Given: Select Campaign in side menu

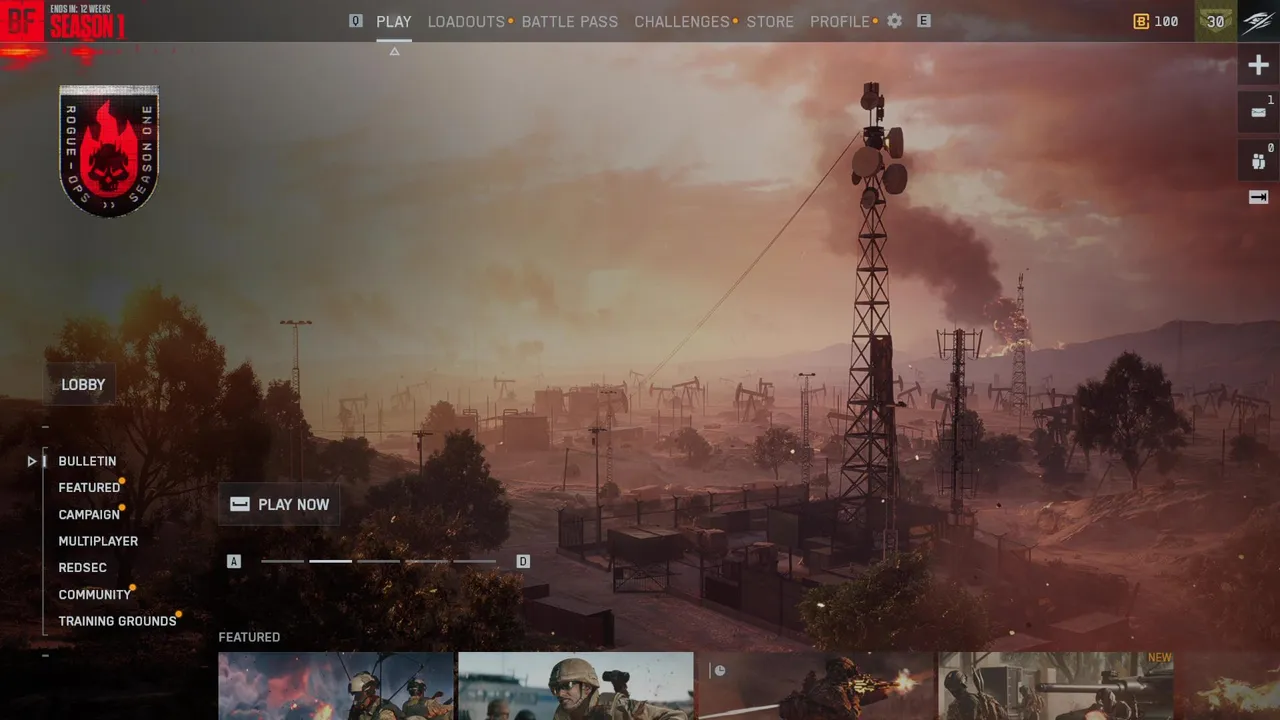Looking at the screenshot, I should click(x=89, y=514).
